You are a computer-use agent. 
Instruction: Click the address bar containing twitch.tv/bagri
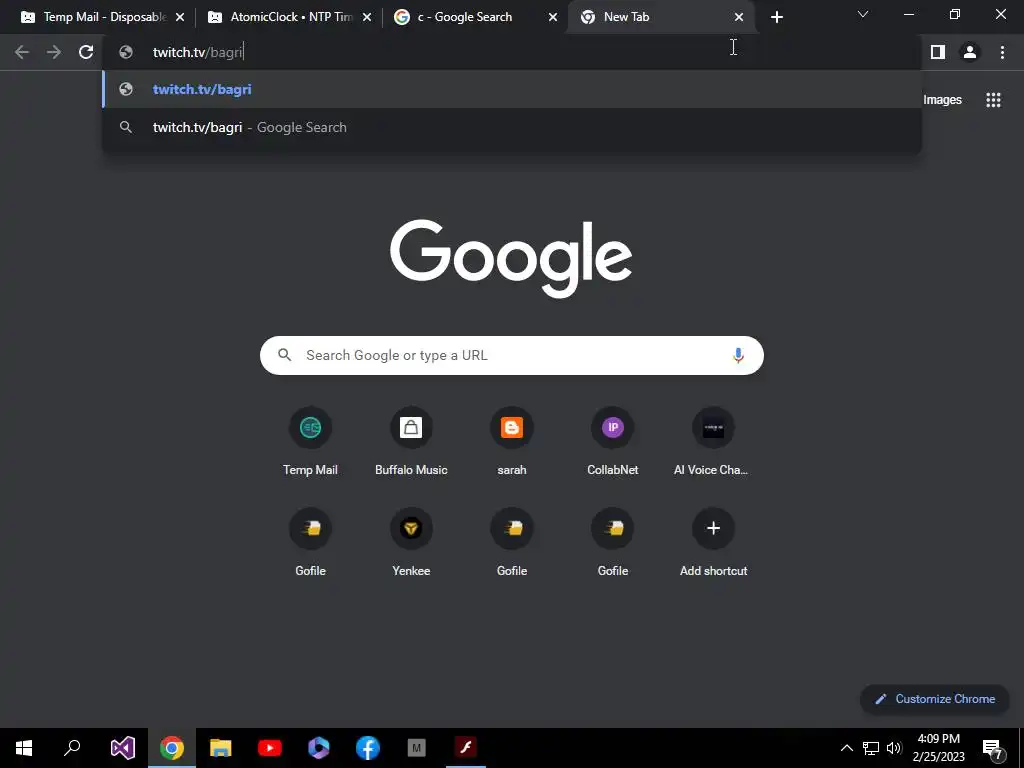coord(511,52)
